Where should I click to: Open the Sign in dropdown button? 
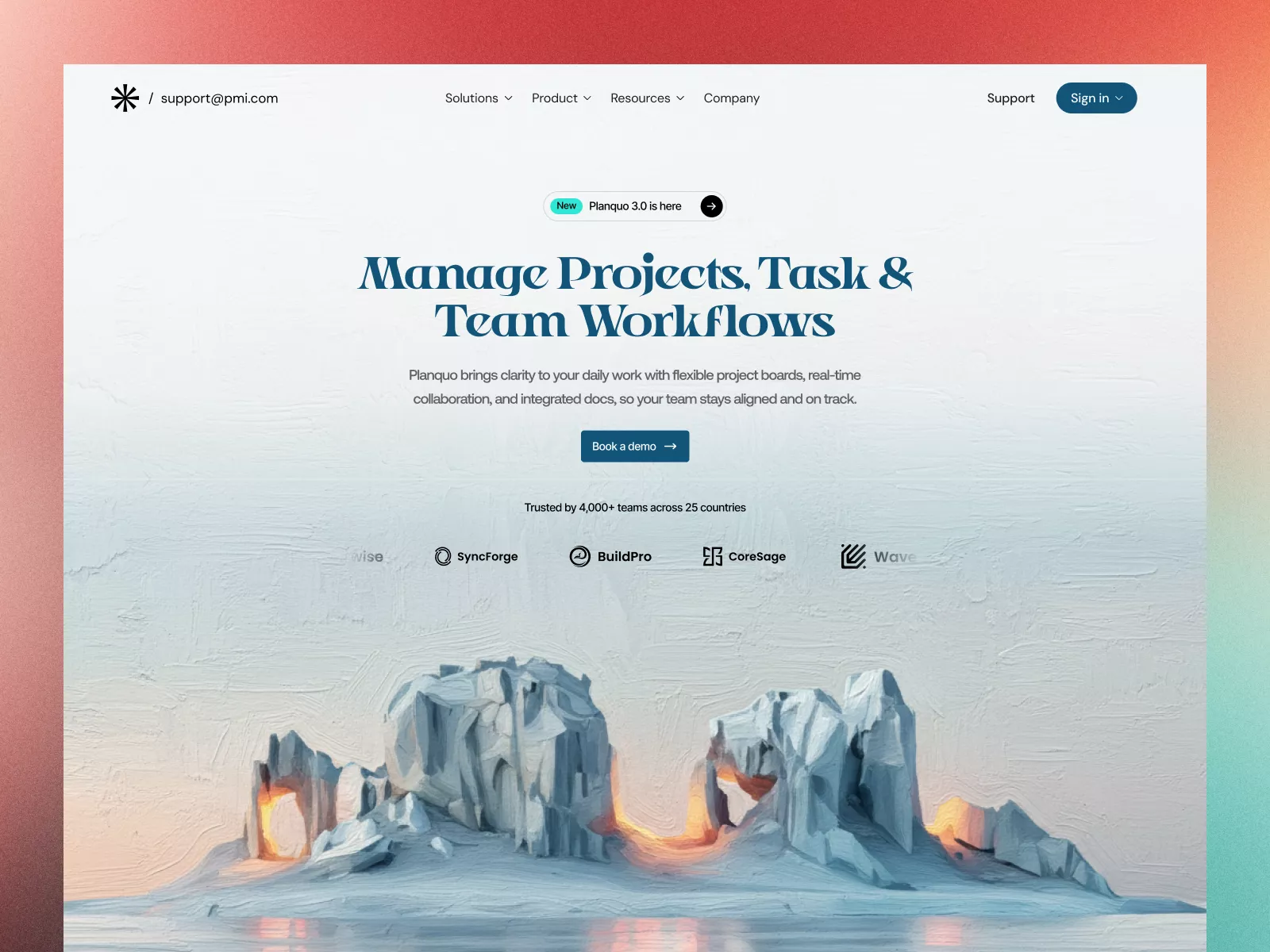[1096, 98]
